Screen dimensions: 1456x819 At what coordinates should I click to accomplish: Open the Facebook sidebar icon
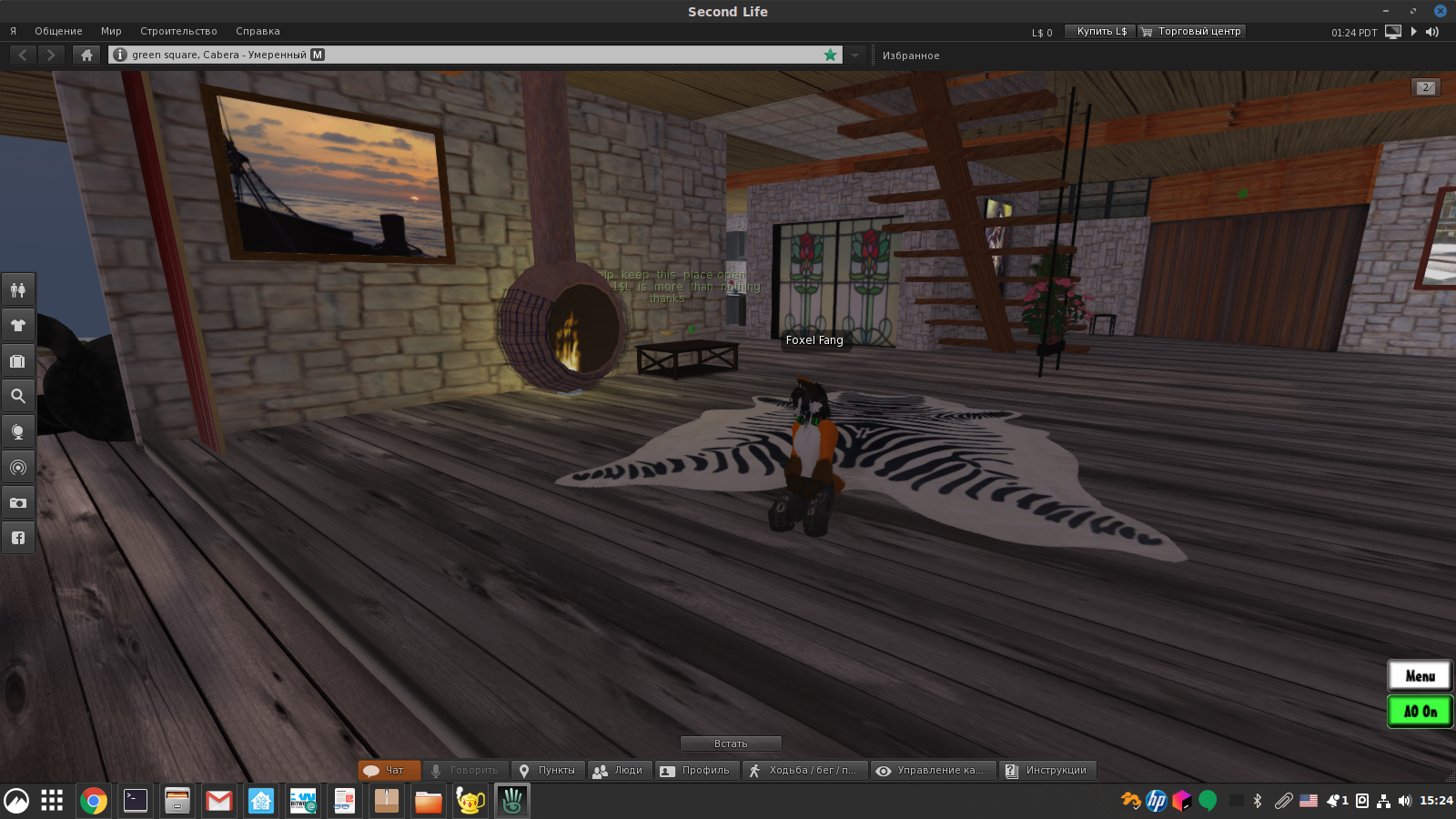point(17,538)
